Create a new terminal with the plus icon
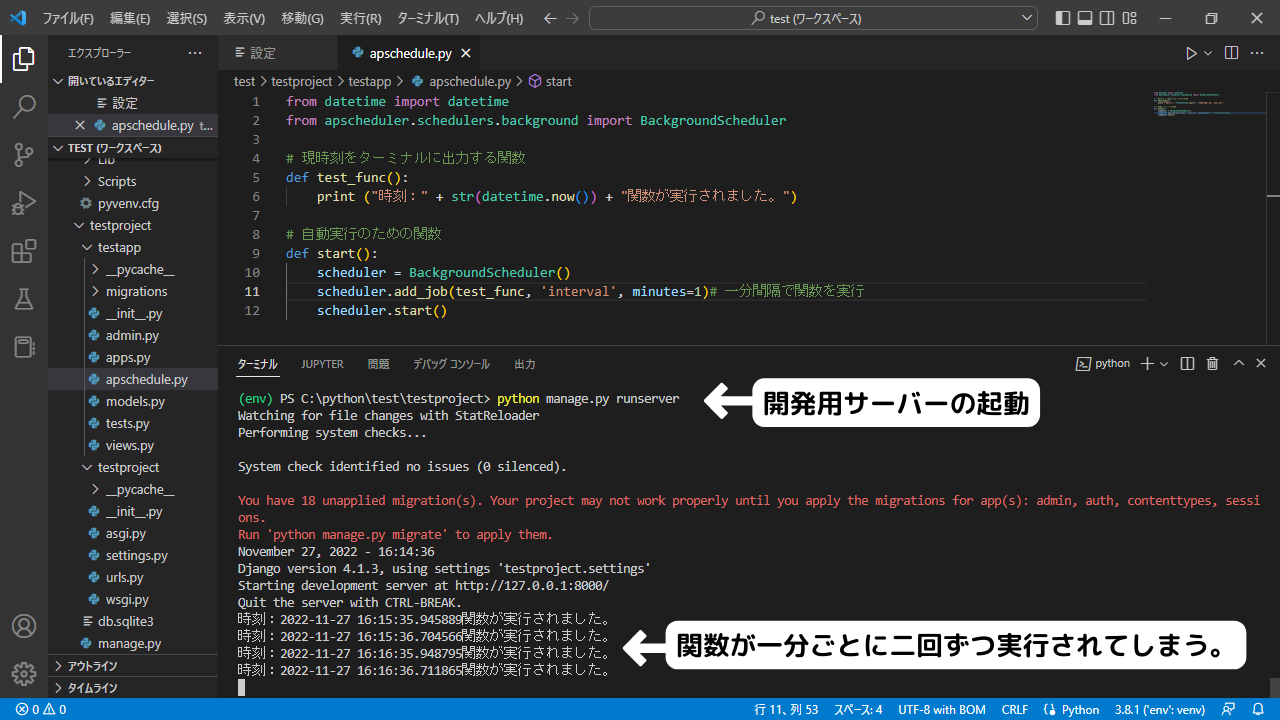This screenshot has width=1280, height=720. (x=1147, y=364)
